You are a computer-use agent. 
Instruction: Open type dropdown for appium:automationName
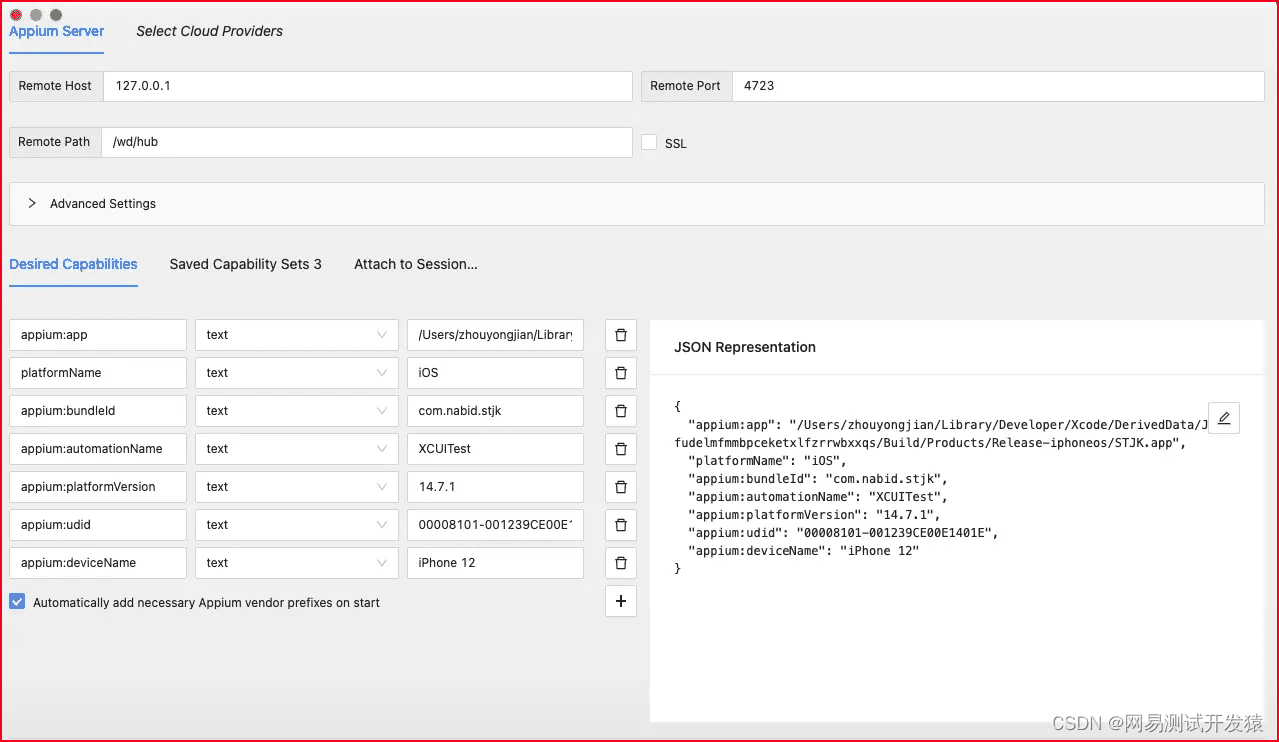pos(297,449)
